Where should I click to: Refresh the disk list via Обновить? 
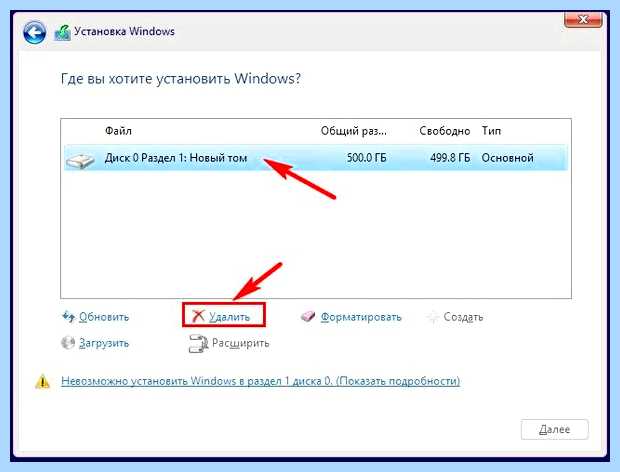104,317
